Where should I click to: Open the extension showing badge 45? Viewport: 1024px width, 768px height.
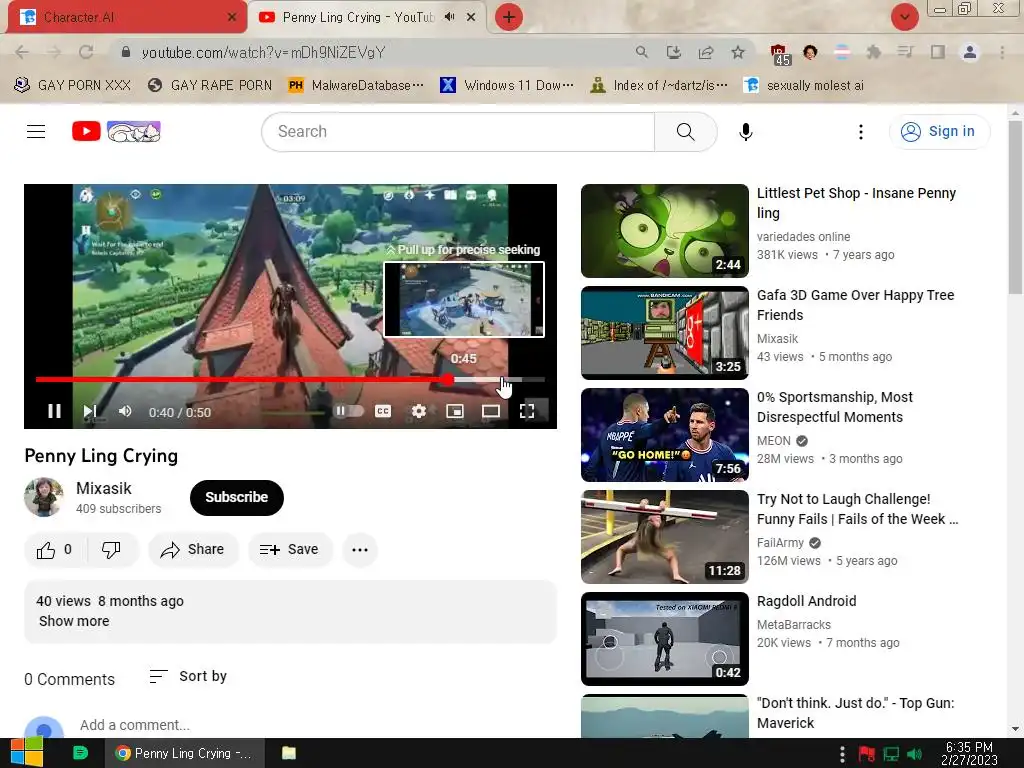click(779, 54)
